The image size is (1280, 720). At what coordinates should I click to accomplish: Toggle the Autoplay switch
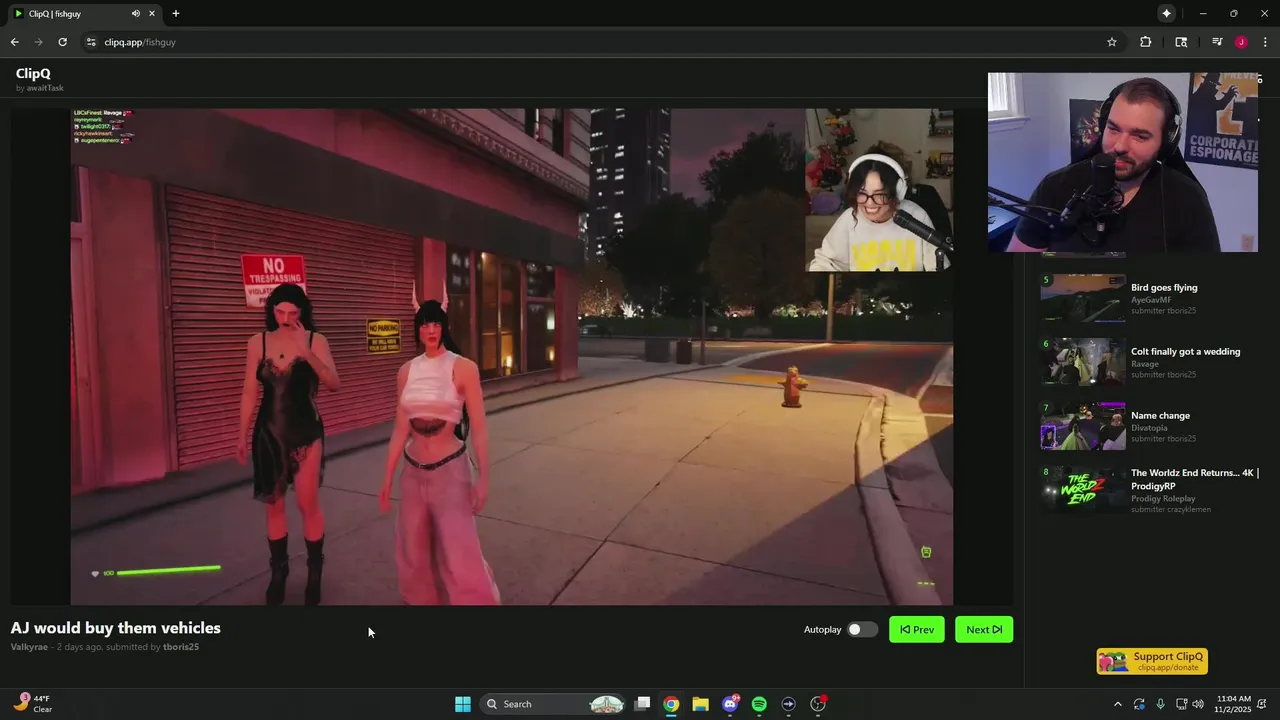862,629
